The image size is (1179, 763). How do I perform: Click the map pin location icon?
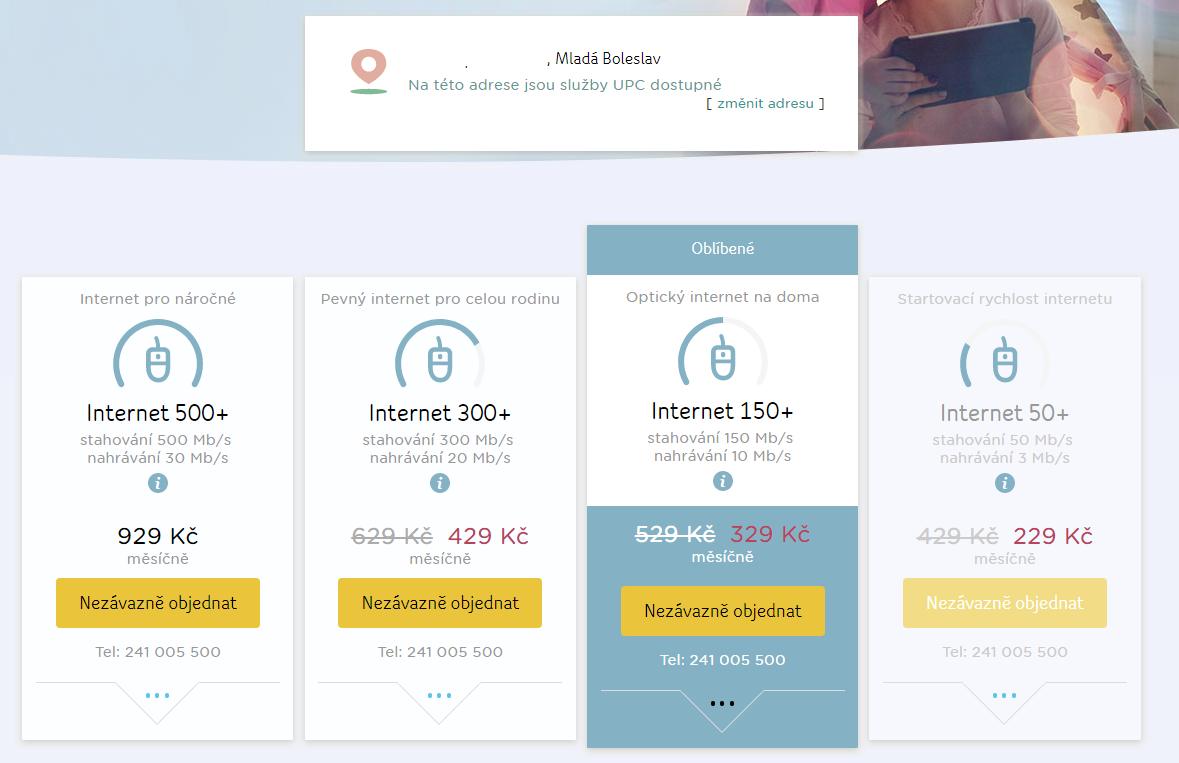368,71
